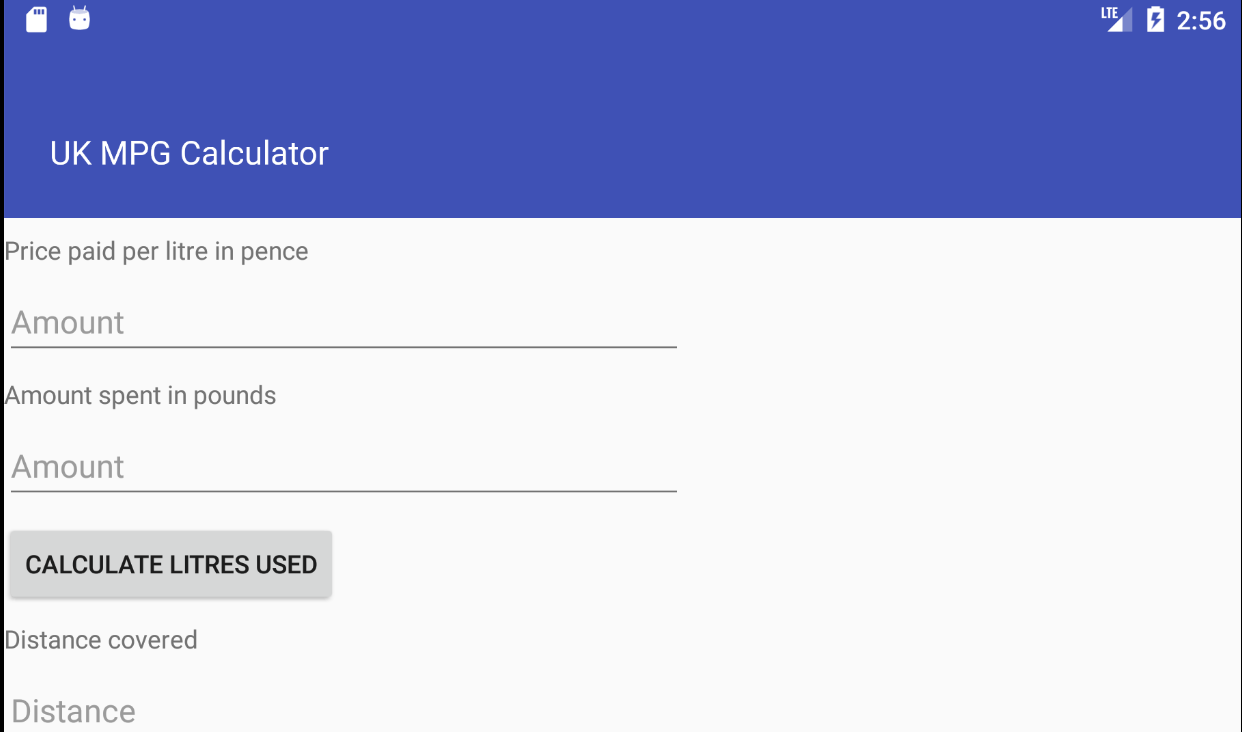The image size is (1242, 732).
Task: Tap the battery charging icon
Action: (1155, 20)
